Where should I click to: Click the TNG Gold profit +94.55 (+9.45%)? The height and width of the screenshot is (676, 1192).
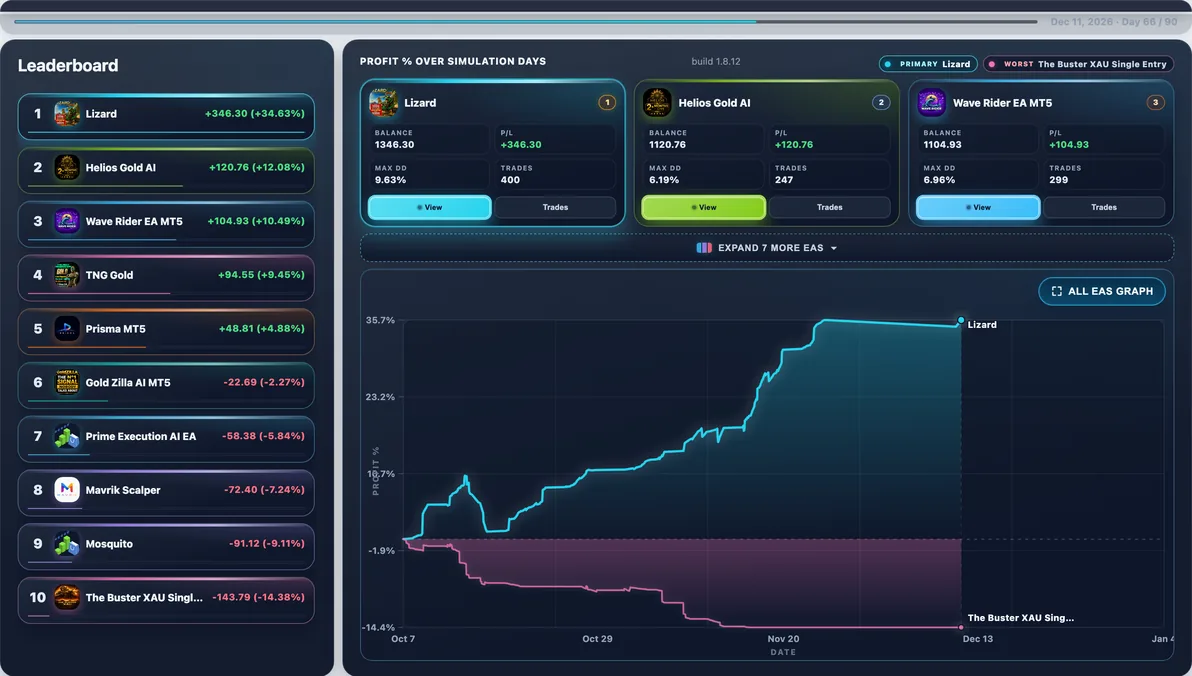[261, 275]
